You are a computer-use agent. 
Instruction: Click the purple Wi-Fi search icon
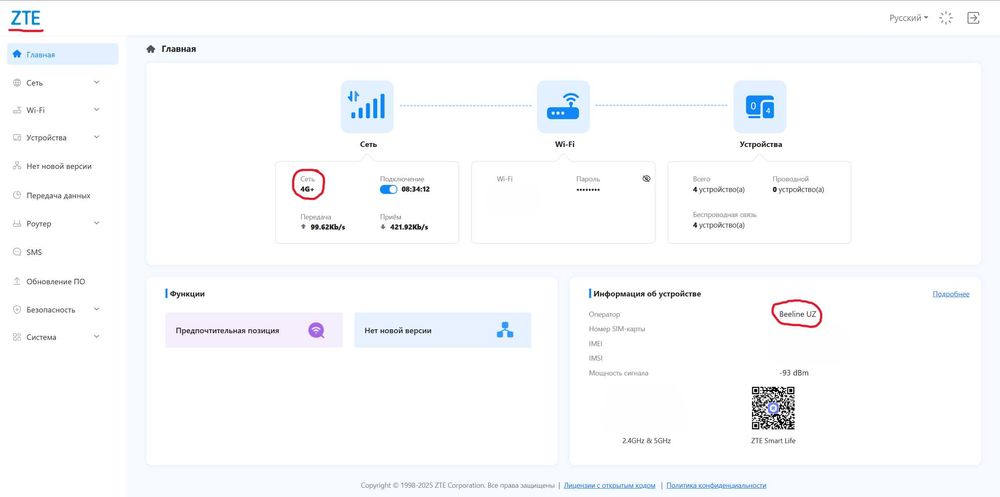click(x=316, y=330)
